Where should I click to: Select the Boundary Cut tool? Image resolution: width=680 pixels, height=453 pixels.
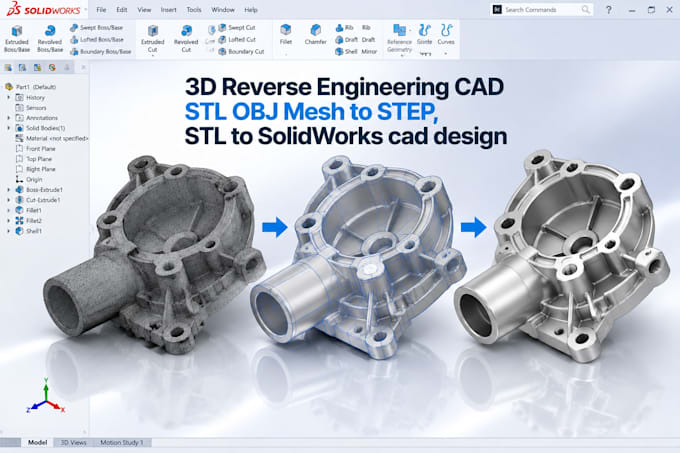click(241, 52)
